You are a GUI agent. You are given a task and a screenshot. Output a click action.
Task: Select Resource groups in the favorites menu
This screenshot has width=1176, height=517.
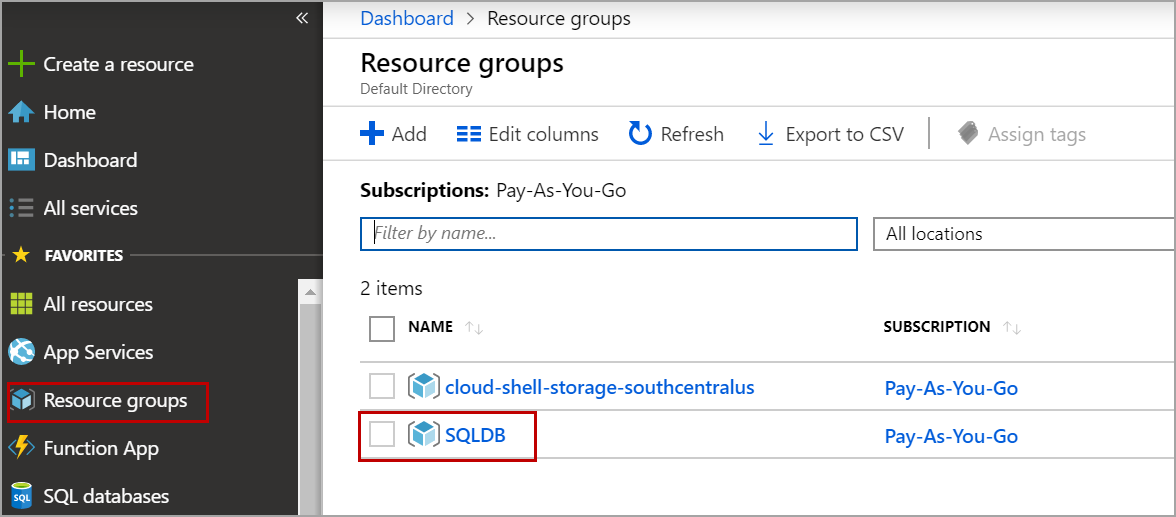[115, 401]
